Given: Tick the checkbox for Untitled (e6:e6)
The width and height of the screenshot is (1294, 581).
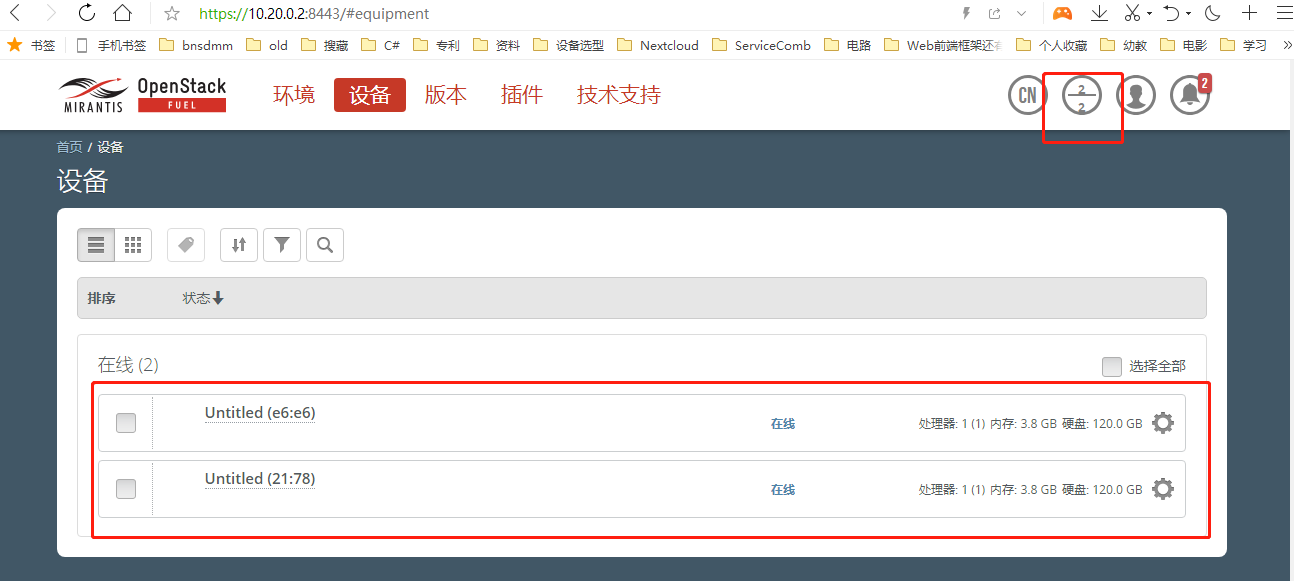Looking at the screenshot, I should [x=125, y=422].
